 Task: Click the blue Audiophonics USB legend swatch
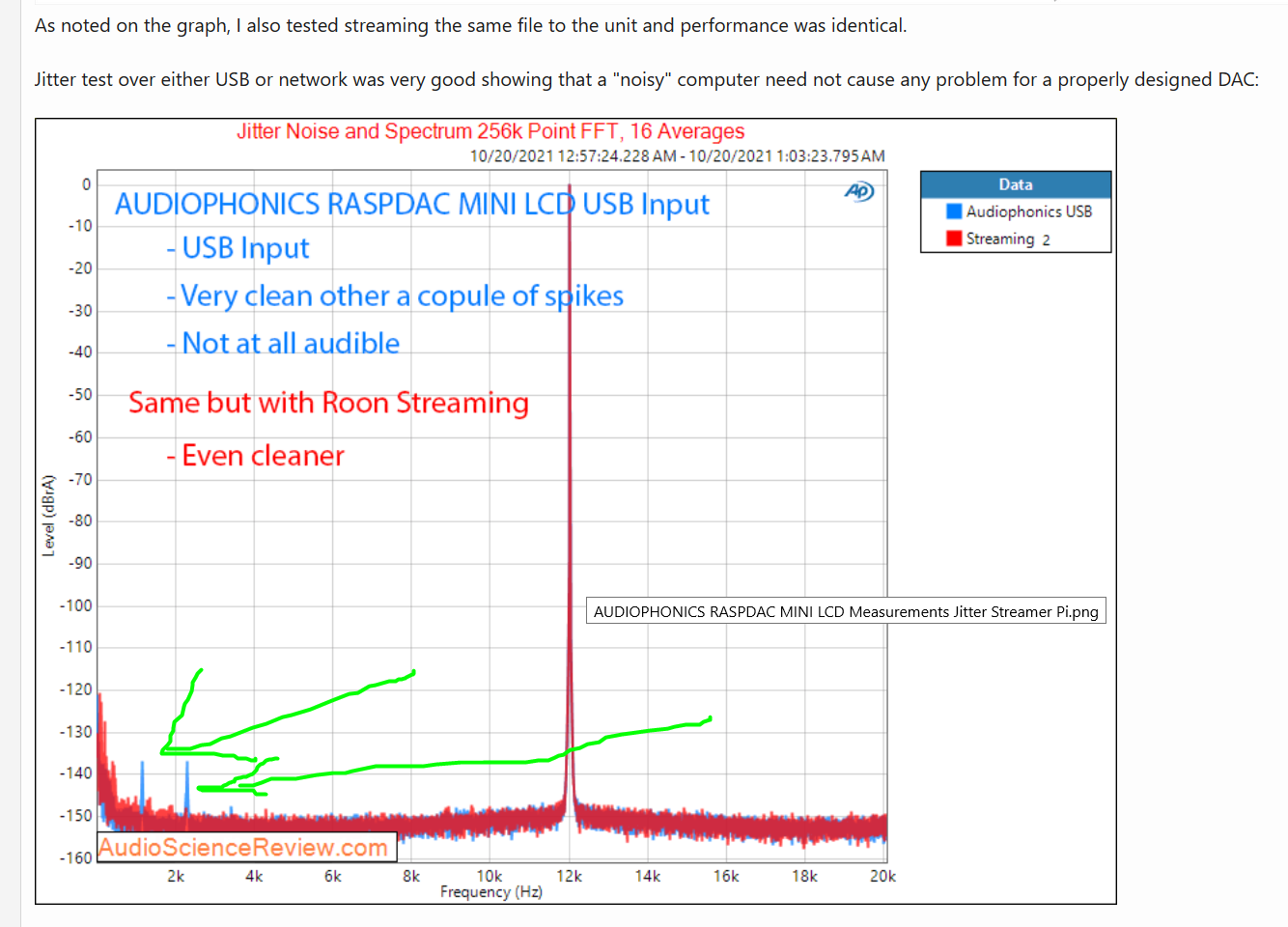954,211
